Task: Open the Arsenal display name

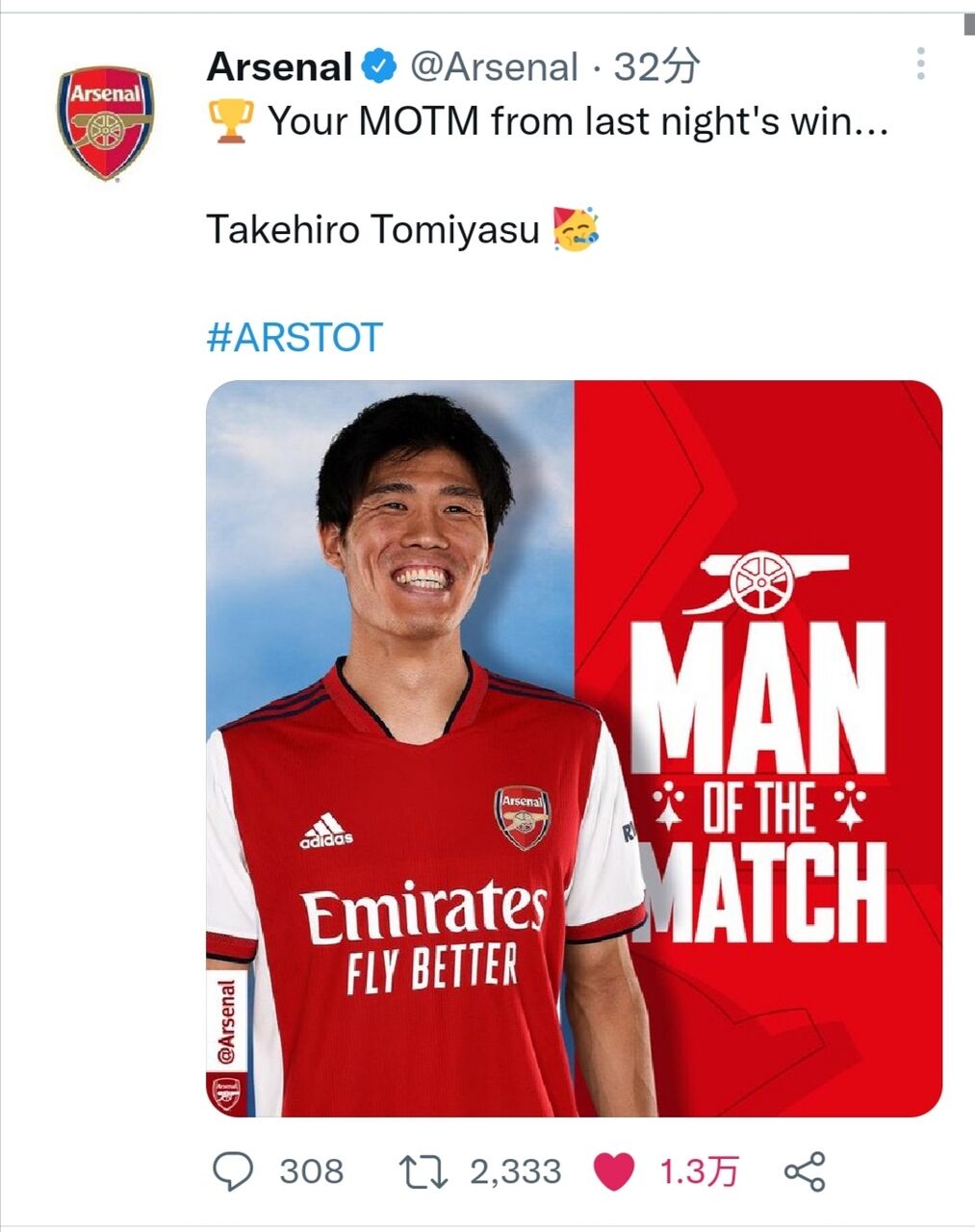Action: click(280, 67)
